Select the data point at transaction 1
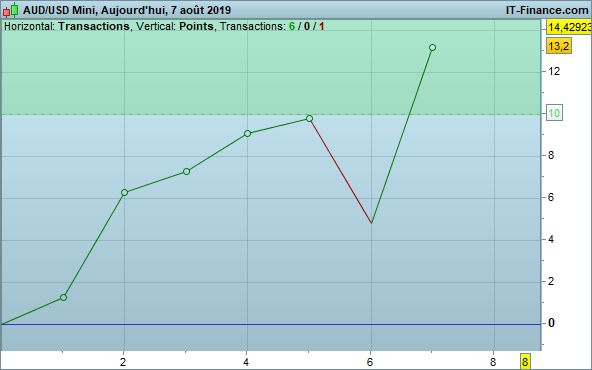Viewport: 592px width, 370px height. (x=63, y=298)
